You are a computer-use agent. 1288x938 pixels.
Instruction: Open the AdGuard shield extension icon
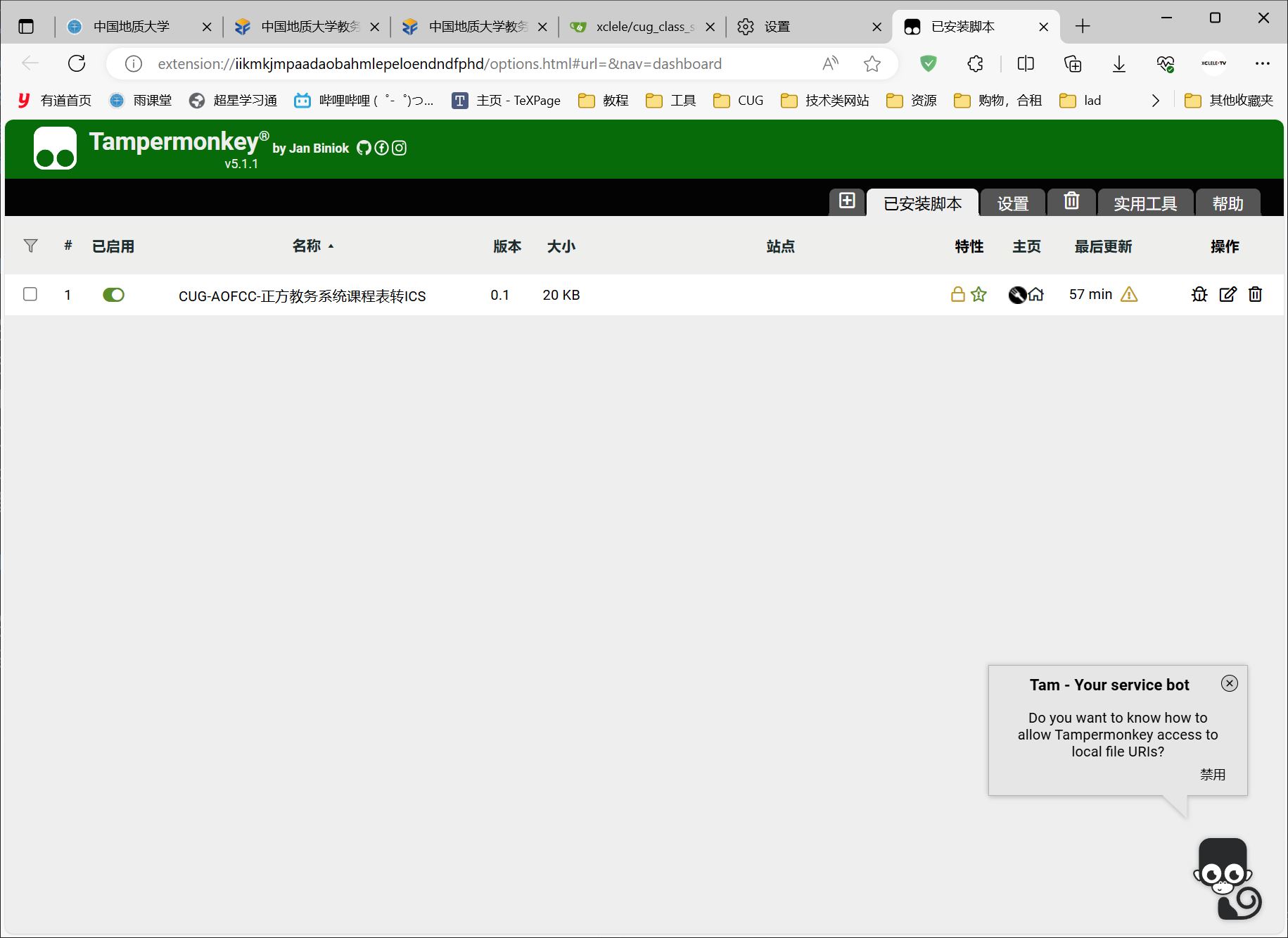[929, 64]
